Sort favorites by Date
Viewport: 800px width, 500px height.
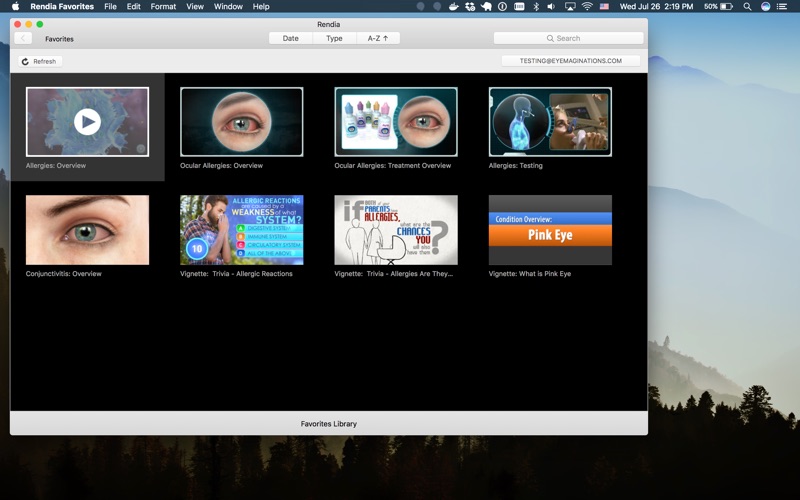click(290, 38)
